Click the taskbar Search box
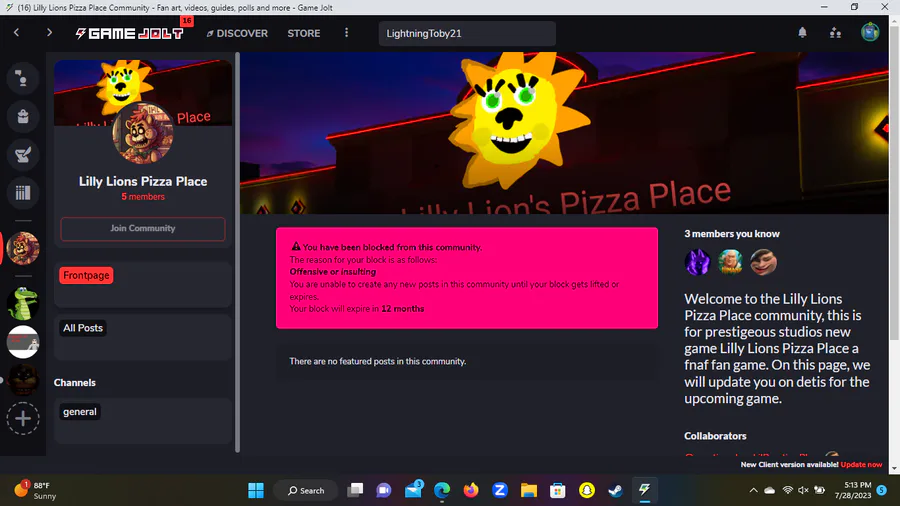Screen dimensions: 900x506 click(305, 491)
